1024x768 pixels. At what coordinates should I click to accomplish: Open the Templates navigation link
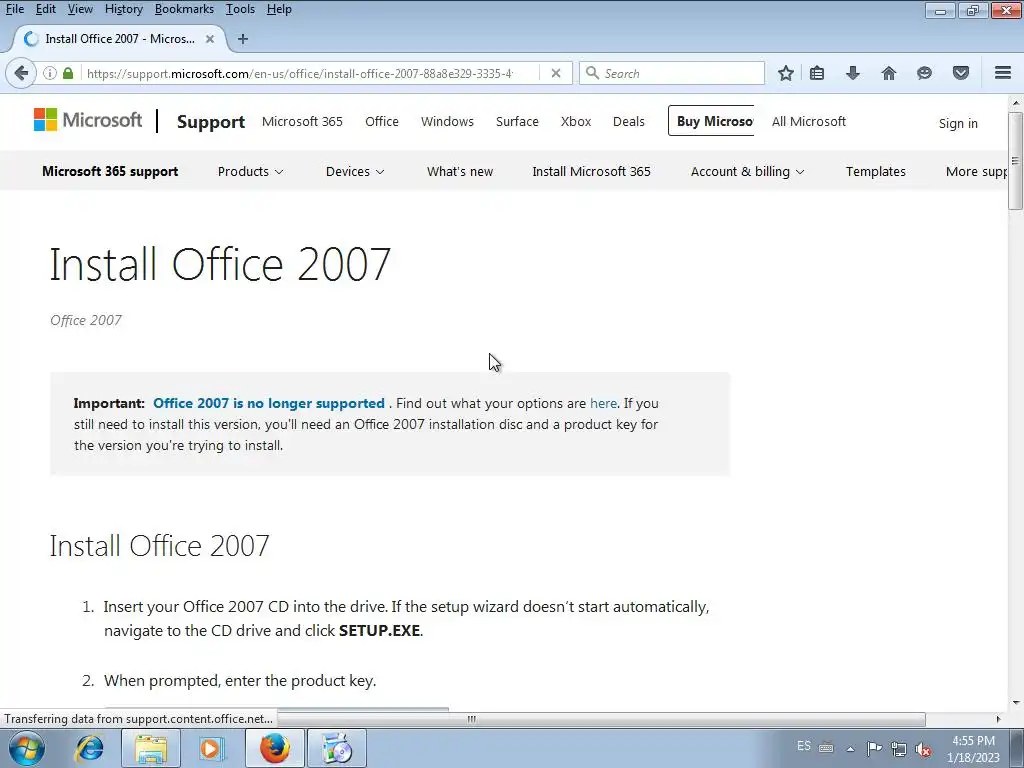coord(876,171)
